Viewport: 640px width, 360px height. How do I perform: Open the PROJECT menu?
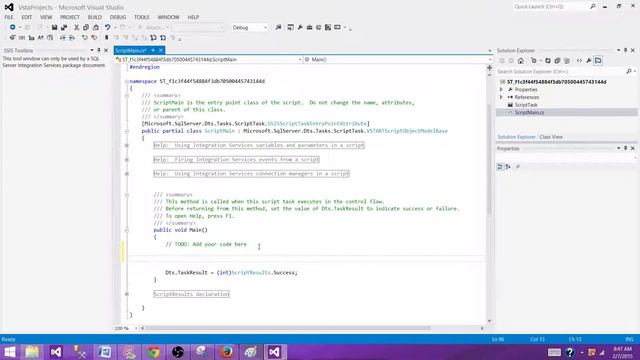click(x=70, y=17)
